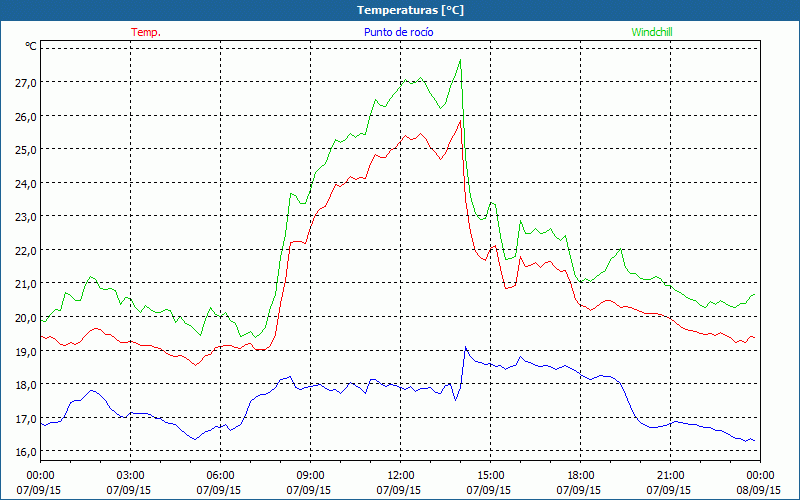Click the 18:00 time axis label
This screenshot has height=500, width=800.
click(x=581, y=476)
